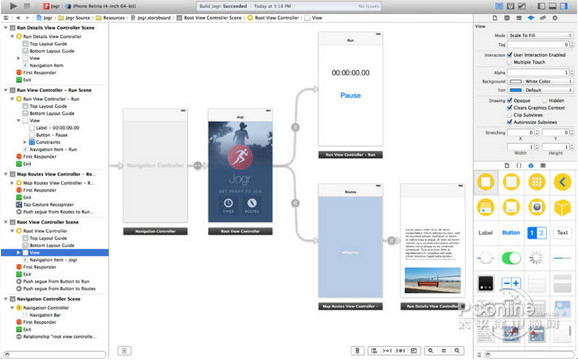Click the Stop button in toolbar
This screenshot has height=360, width=578.
click(27, 6)
